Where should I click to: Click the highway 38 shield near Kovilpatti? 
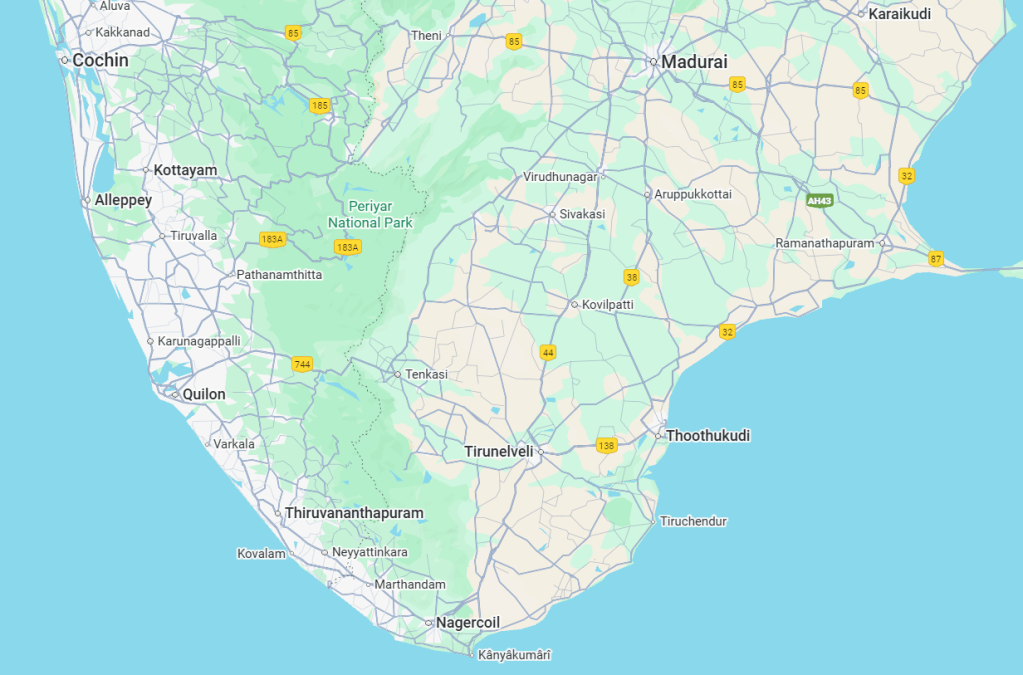coord(631,276)
